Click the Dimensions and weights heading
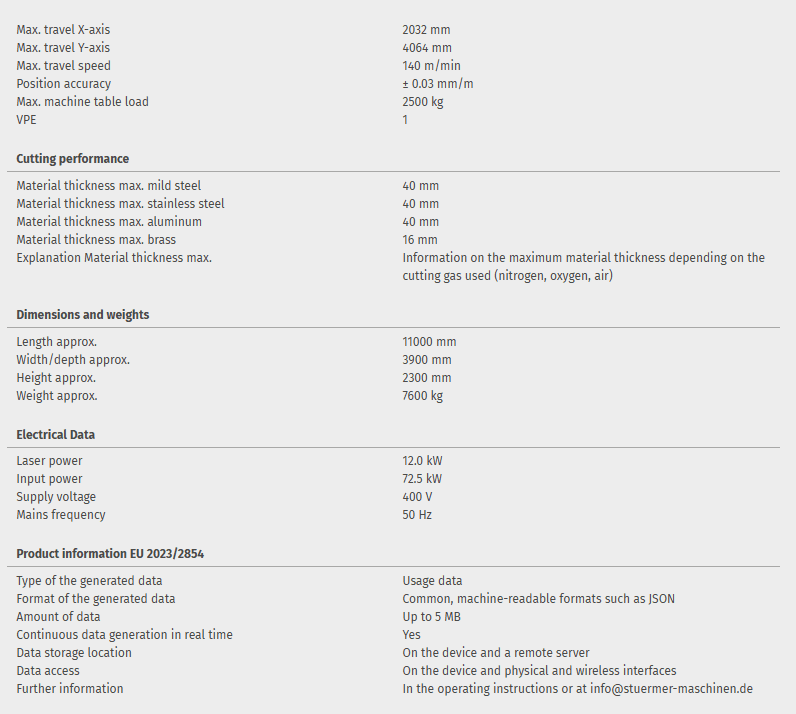The image size is (796, 714). (x=82, y=315)
